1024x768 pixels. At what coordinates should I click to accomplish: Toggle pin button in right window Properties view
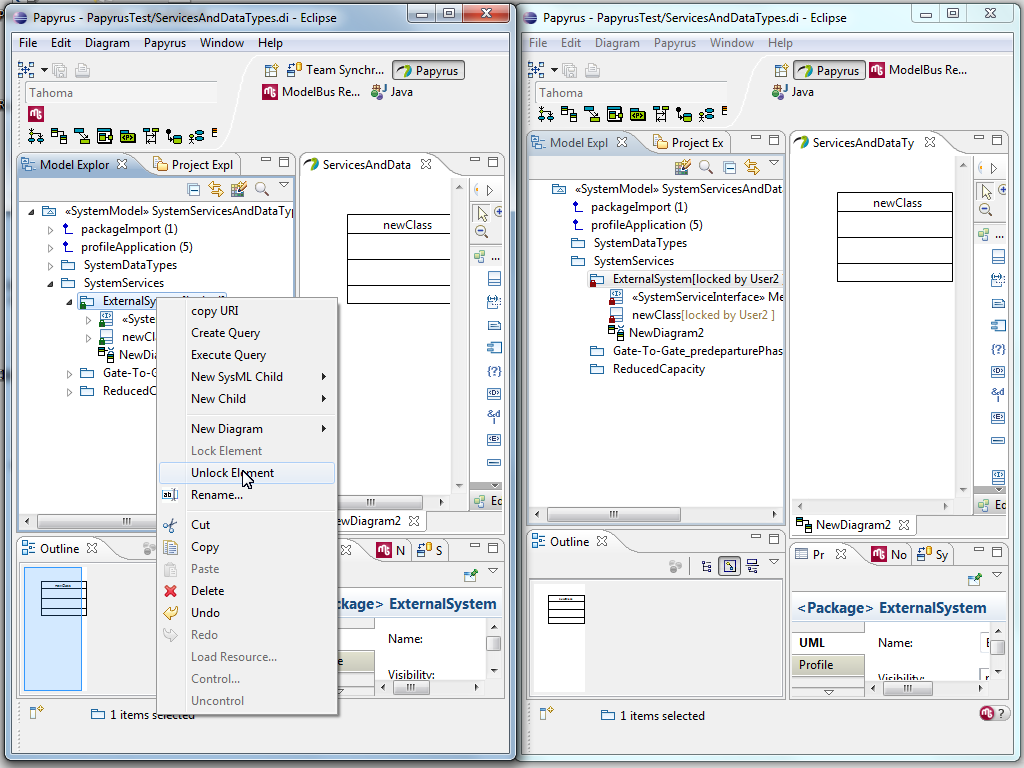point(974,579)
